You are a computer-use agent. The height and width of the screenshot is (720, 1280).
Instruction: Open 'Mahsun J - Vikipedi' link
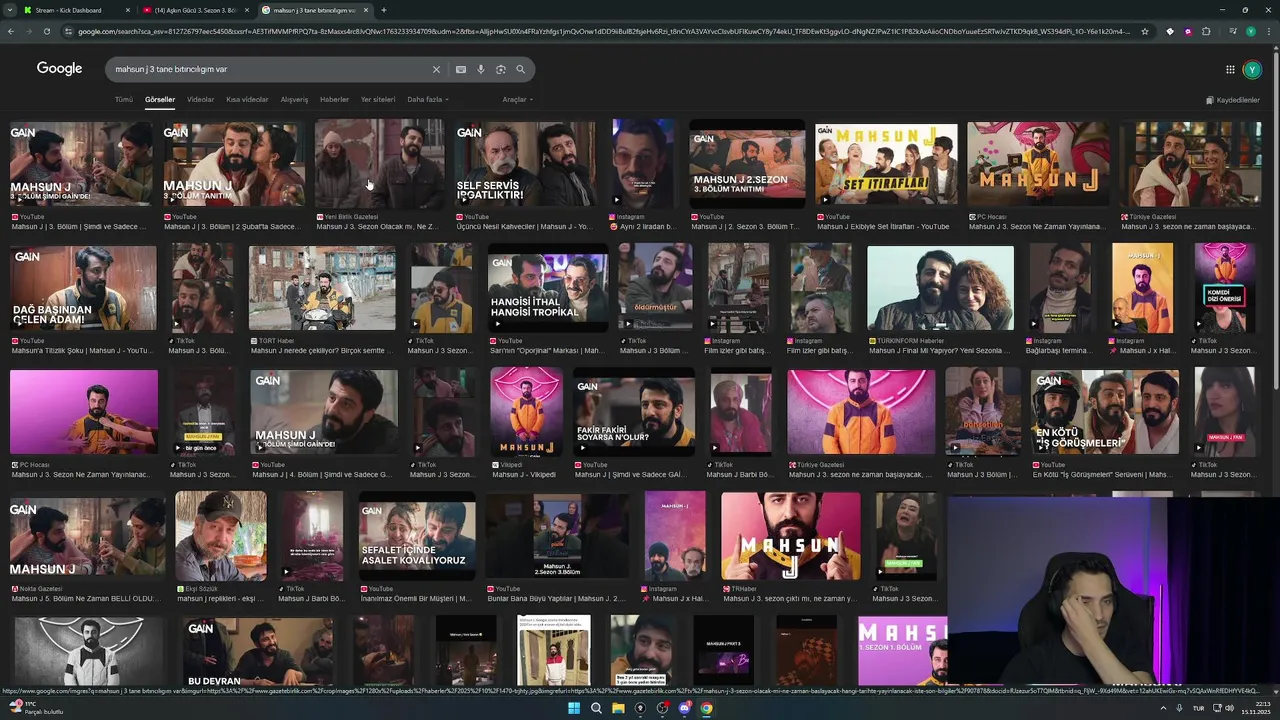tap(524, 475)
